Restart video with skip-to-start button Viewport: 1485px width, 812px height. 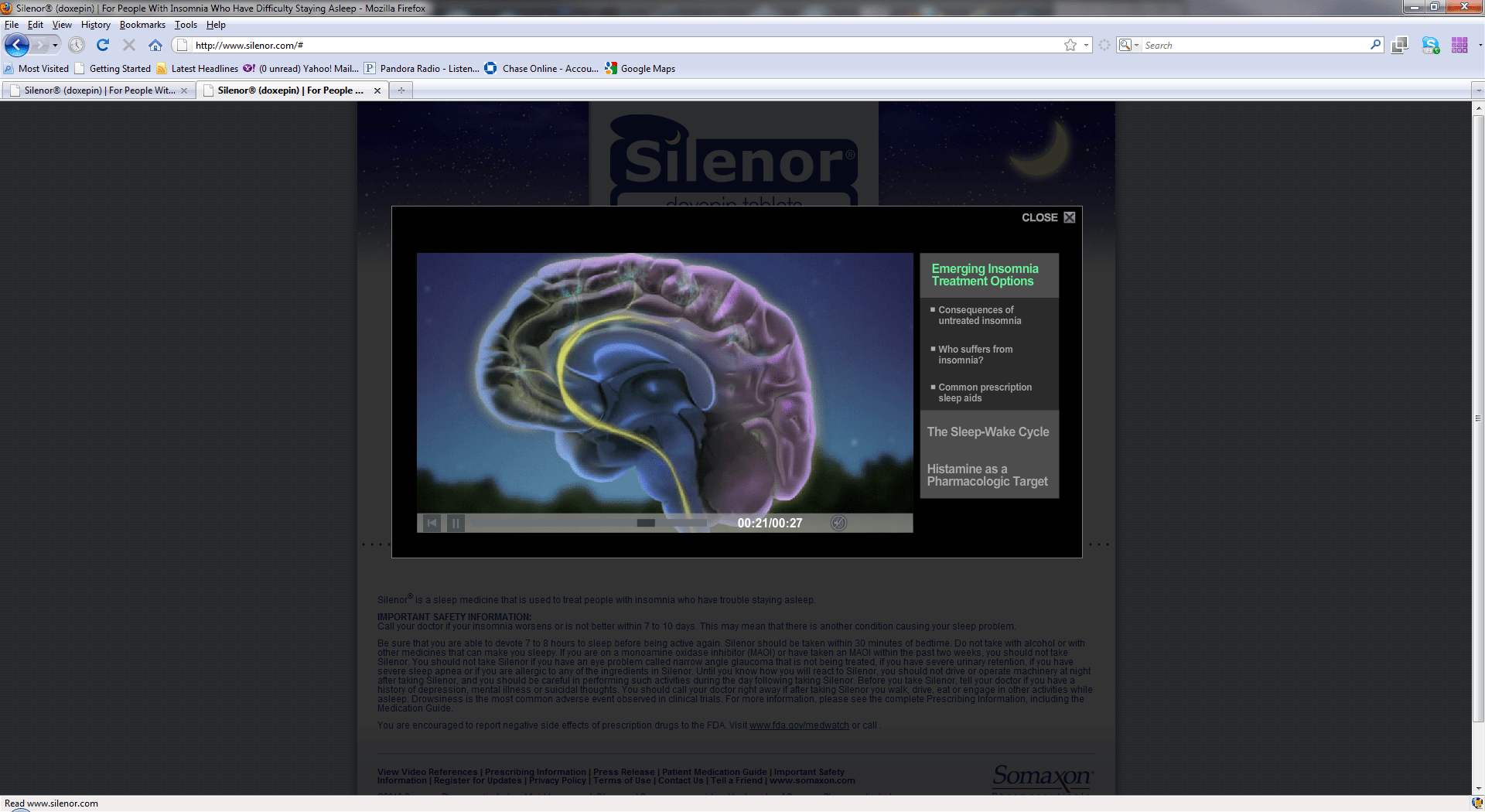pos(432,524)
